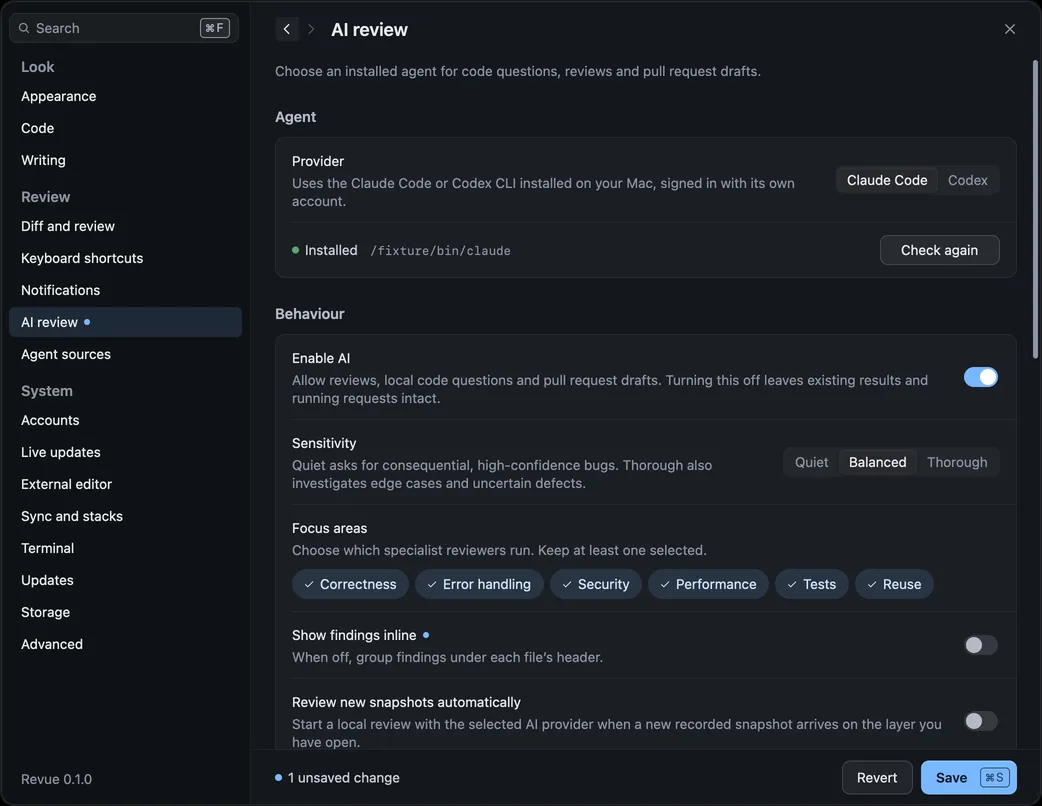This screenshot has height=806, width=1042.
Task: Select Claude Code as provider
Action: 886,180
